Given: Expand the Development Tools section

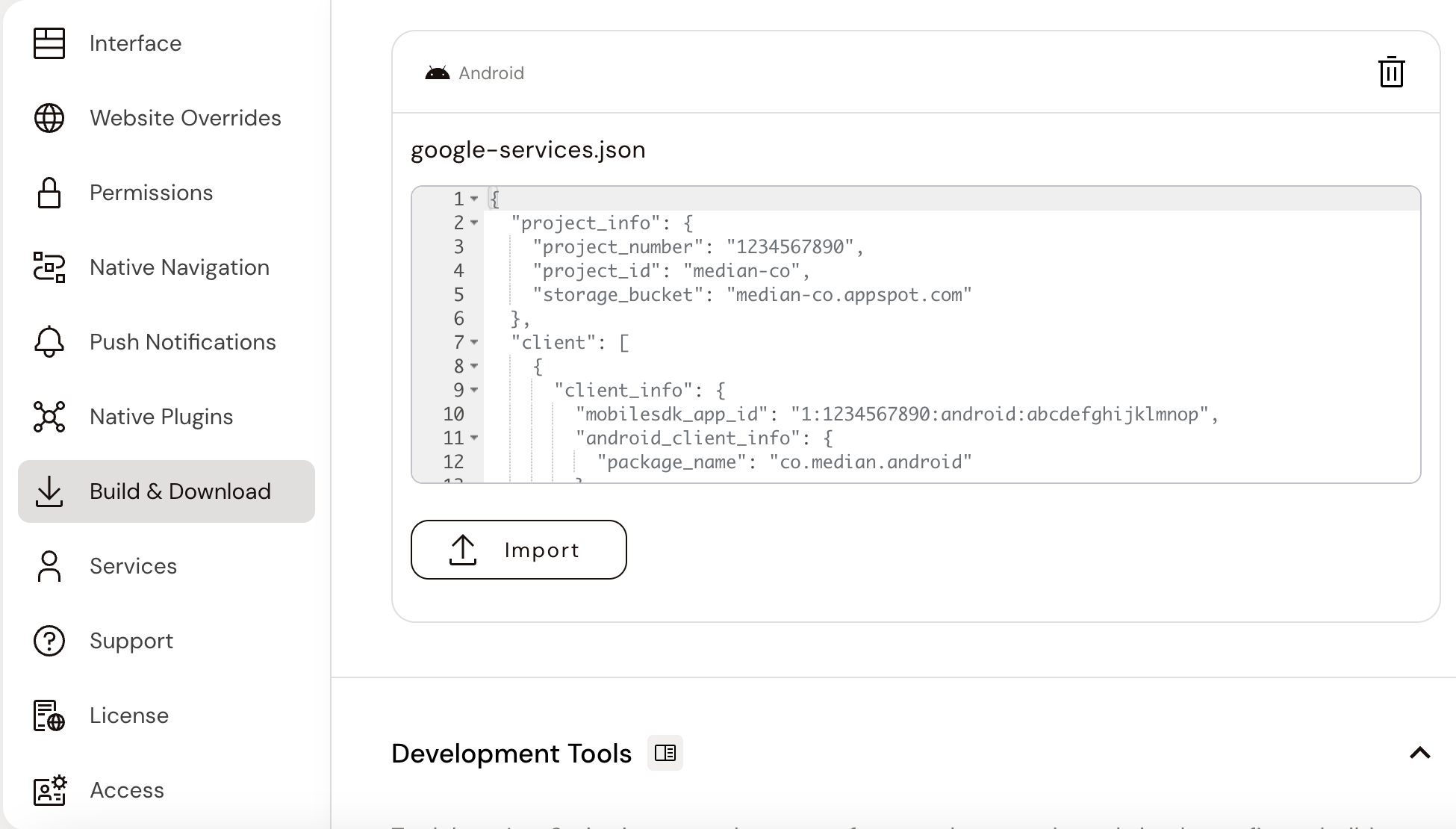Looking at the screenshot, I should [1420, 753].
